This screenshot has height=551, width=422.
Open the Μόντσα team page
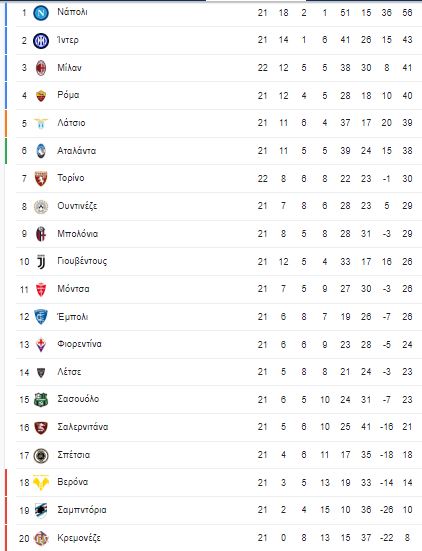point(73,289)
